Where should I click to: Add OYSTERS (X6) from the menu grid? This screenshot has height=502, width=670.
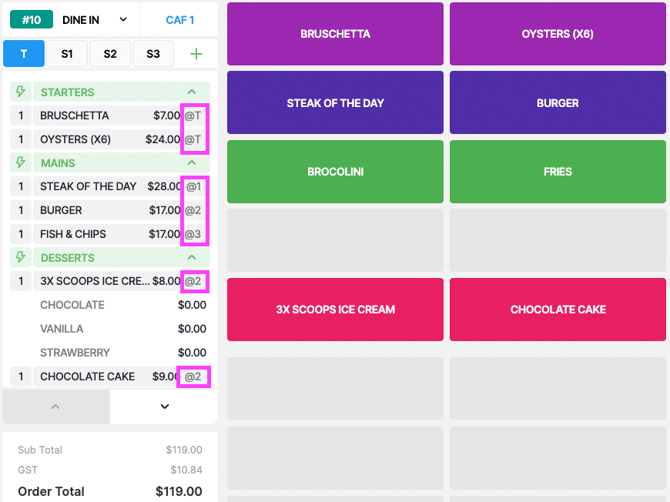point(558,34)
